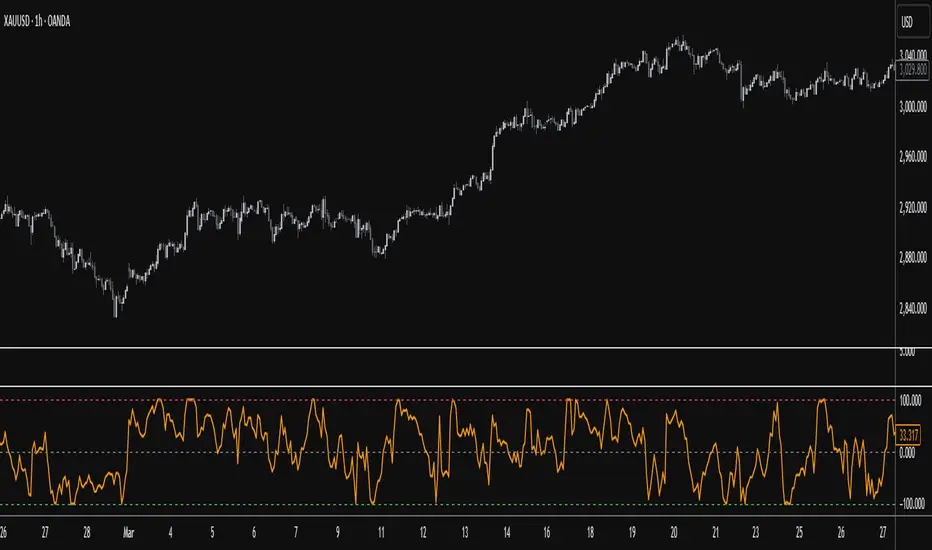The width and height of the screenshot is (932, 550).
Task: Click date 21 on the time axis
Action: point(716,533)
